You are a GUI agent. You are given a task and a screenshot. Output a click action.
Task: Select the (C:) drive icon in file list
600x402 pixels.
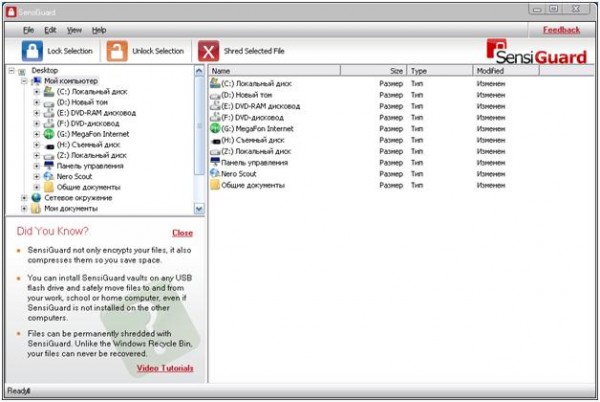pyautogui.click(x=215, y=83)
